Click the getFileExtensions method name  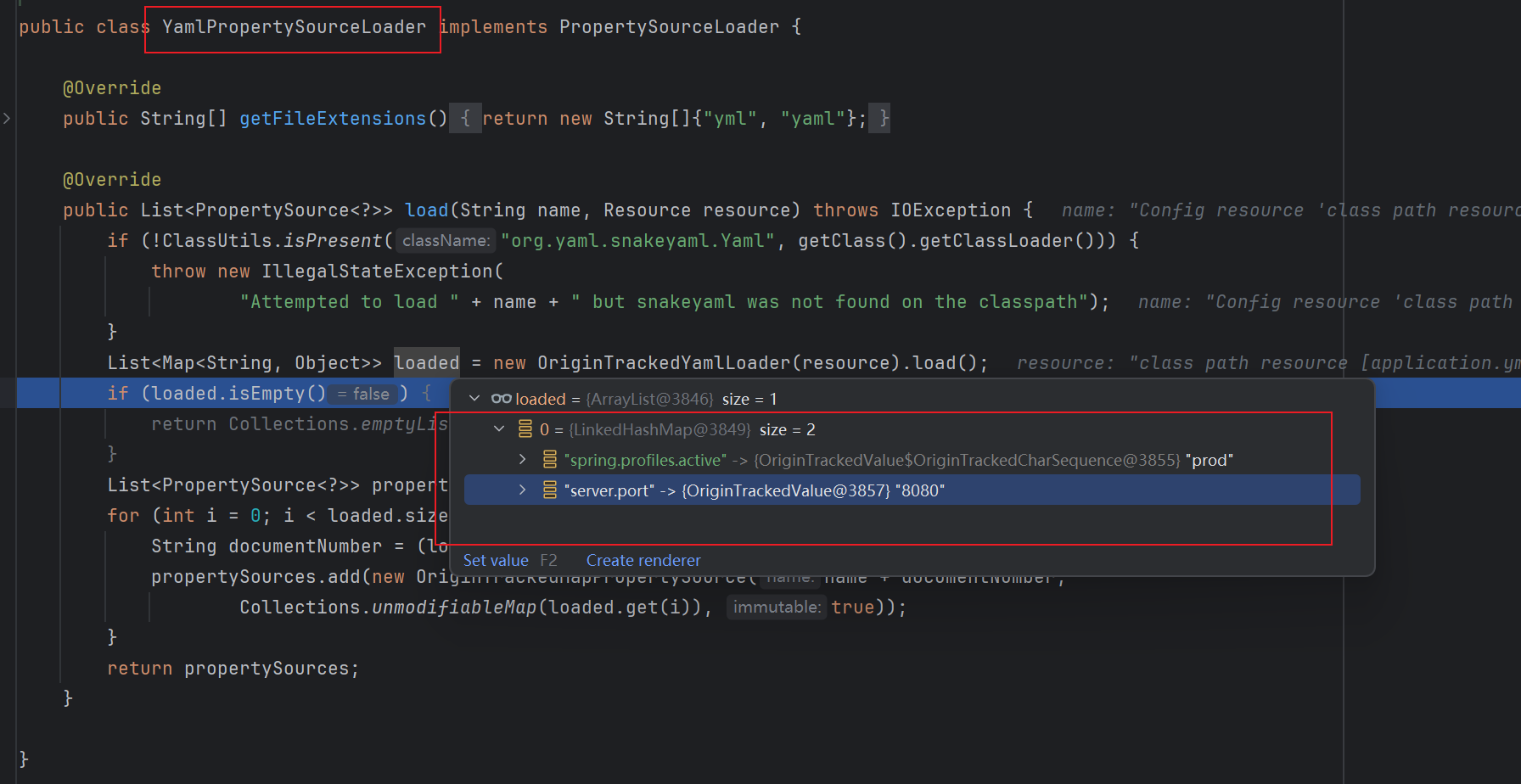point(333,119)
